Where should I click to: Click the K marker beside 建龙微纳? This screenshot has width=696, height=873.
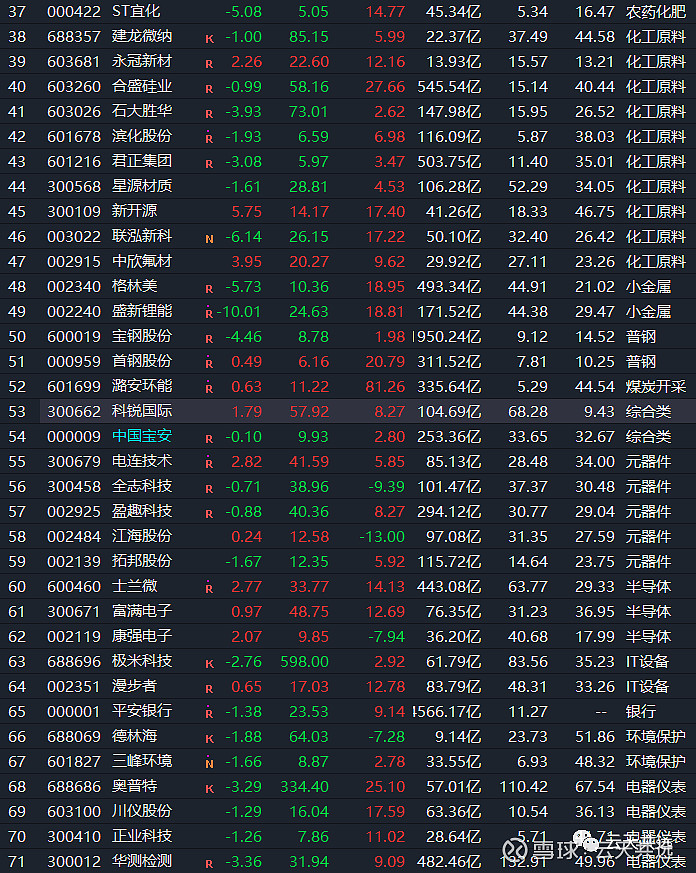(209, 39)
